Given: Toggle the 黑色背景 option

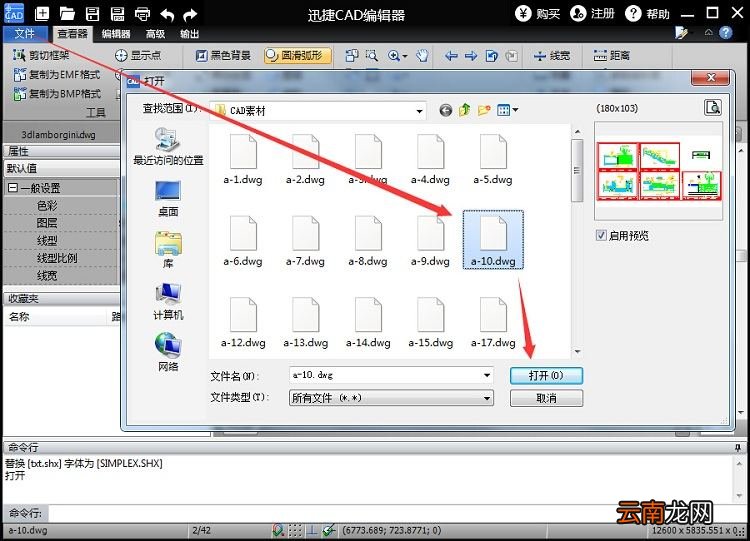Looking at the screenshot, I should click(223, 55).
